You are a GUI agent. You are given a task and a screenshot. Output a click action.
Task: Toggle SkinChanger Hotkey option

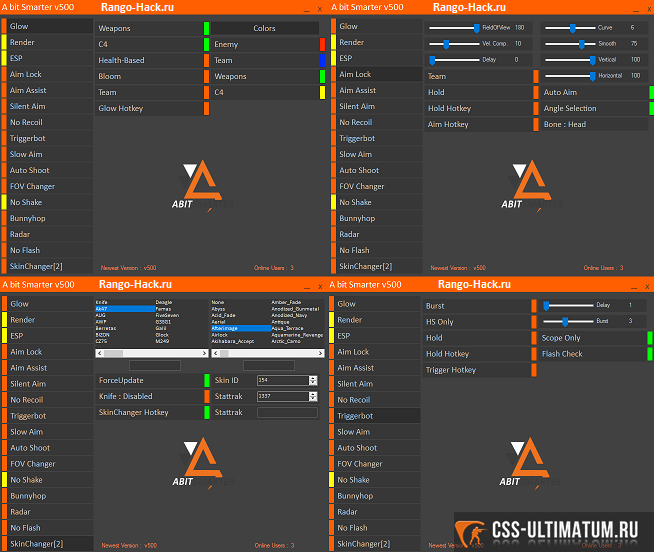coord(152,413)
